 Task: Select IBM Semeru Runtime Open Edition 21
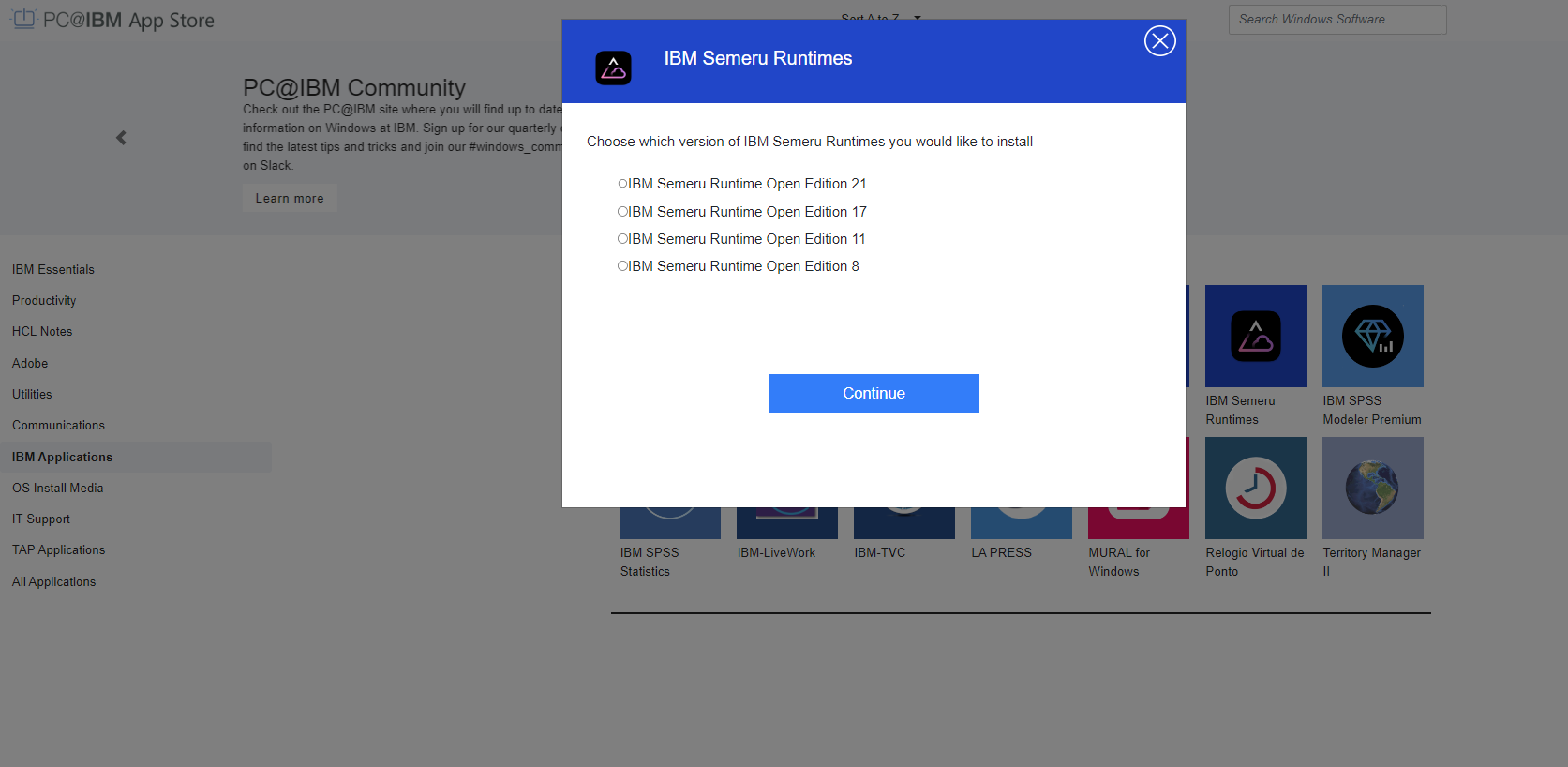(622, 184)
